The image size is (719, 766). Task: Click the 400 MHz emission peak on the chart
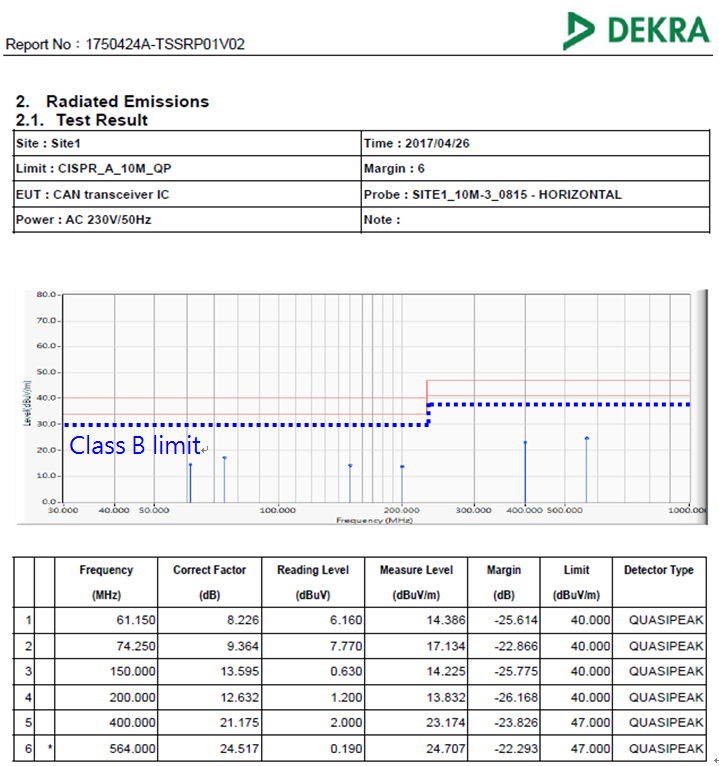[x=525, y=443]
